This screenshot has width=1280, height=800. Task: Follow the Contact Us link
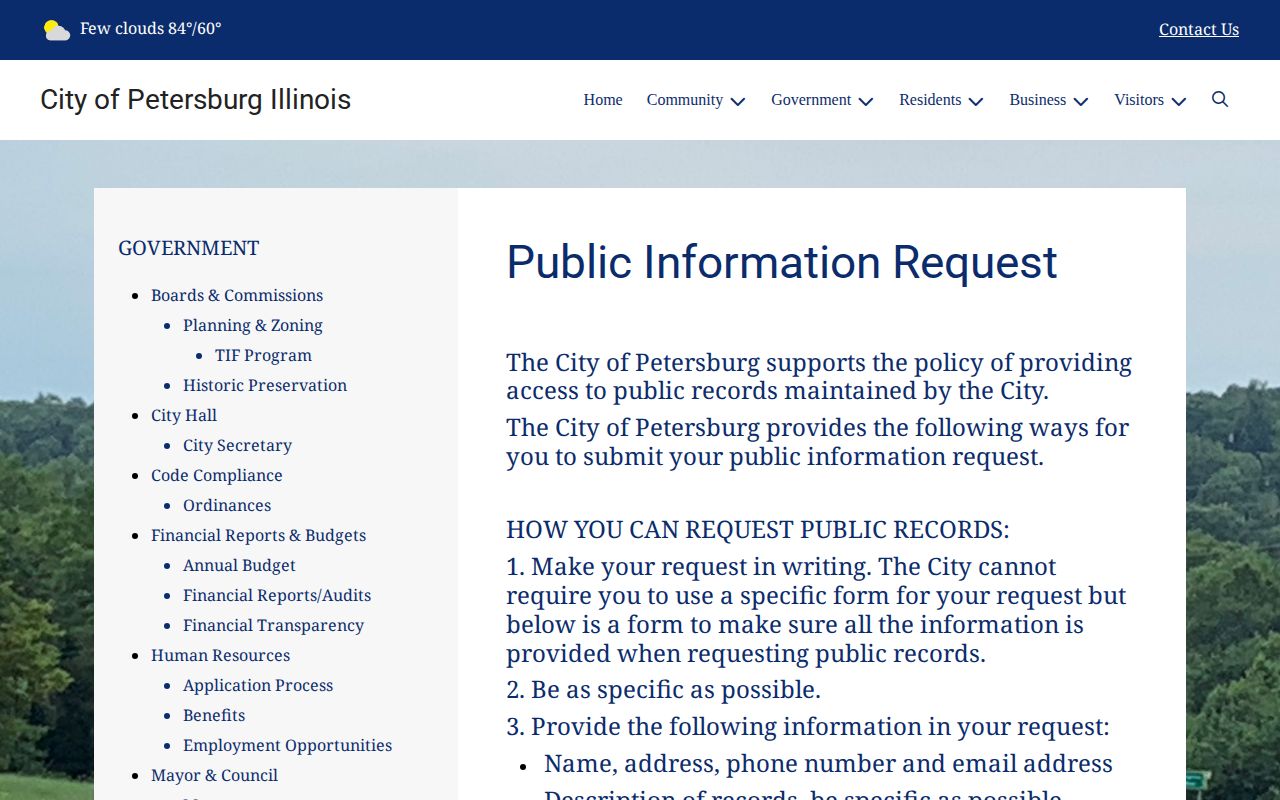(x=1199, y=30)
